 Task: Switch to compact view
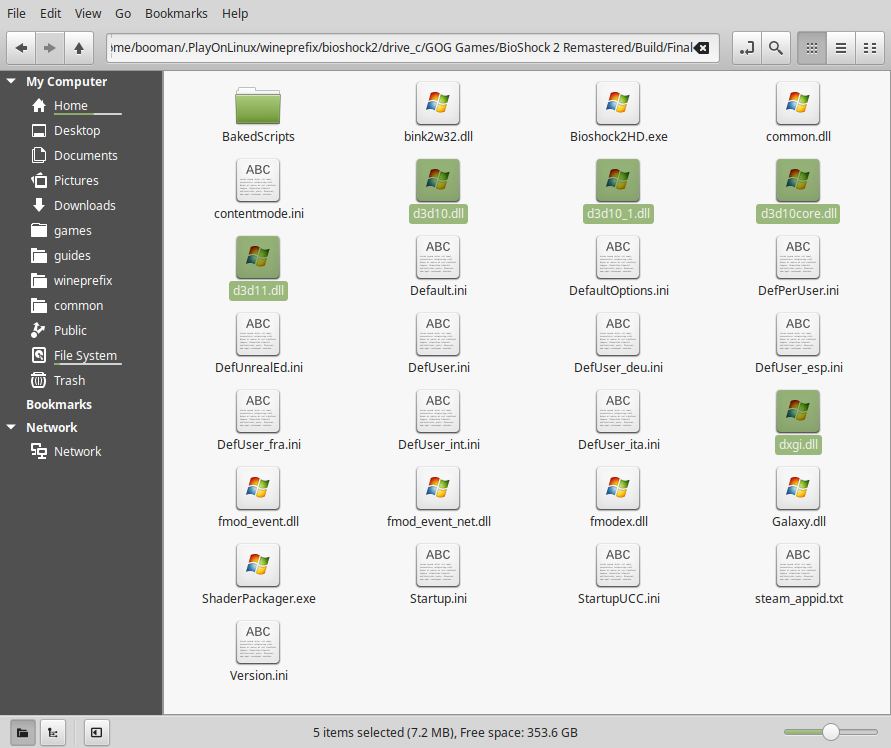click(870, 48)
